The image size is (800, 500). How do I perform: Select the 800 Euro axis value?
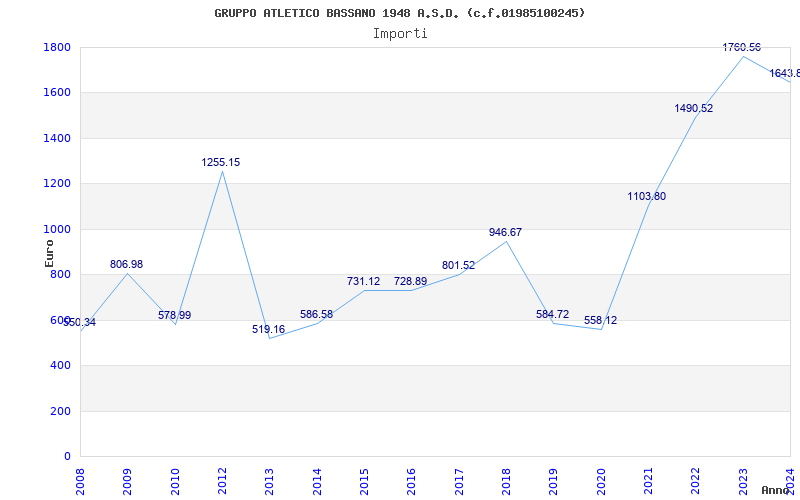[61, 274]
